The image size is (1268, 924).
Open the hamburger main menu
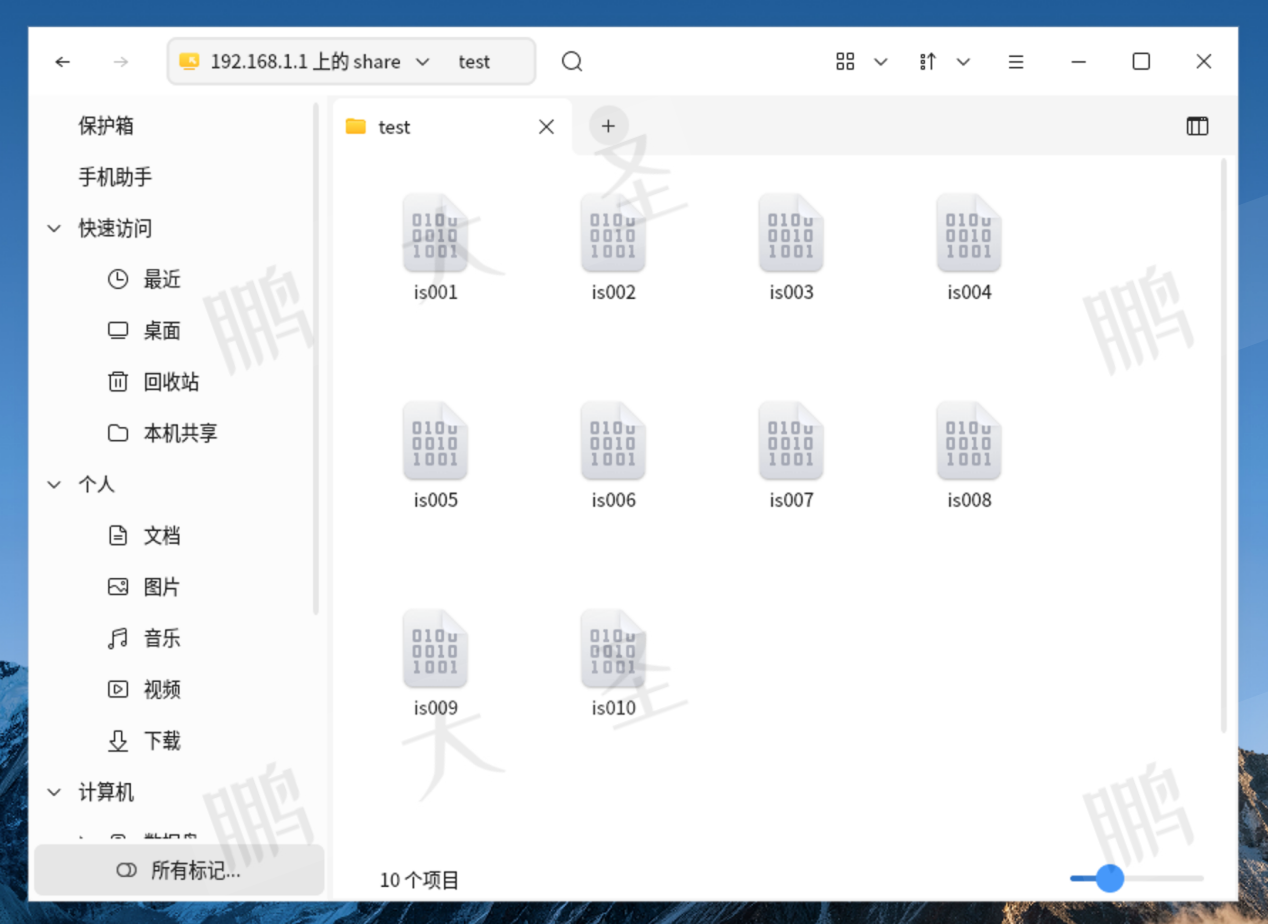tap(1016, 62)
